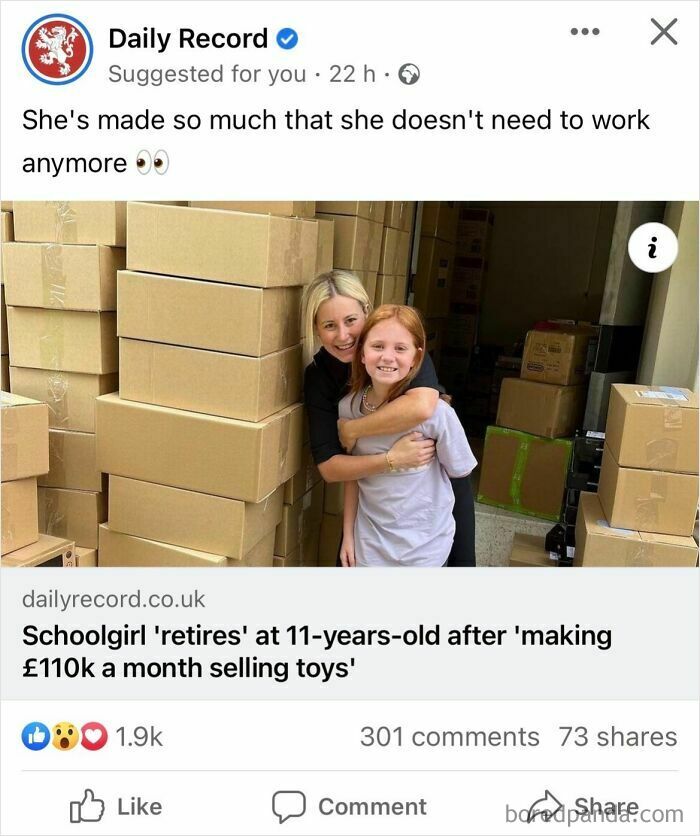Open the three-dot post options menu
The image size is (700, 836).
point(584,31)
